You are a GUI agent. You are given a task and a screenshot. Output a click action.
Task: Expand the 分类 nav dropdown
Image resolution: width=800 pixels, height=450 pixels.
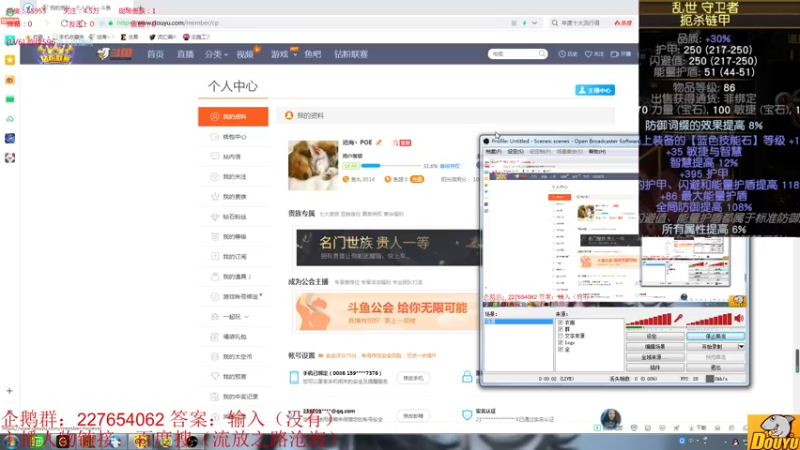[216, 54]
